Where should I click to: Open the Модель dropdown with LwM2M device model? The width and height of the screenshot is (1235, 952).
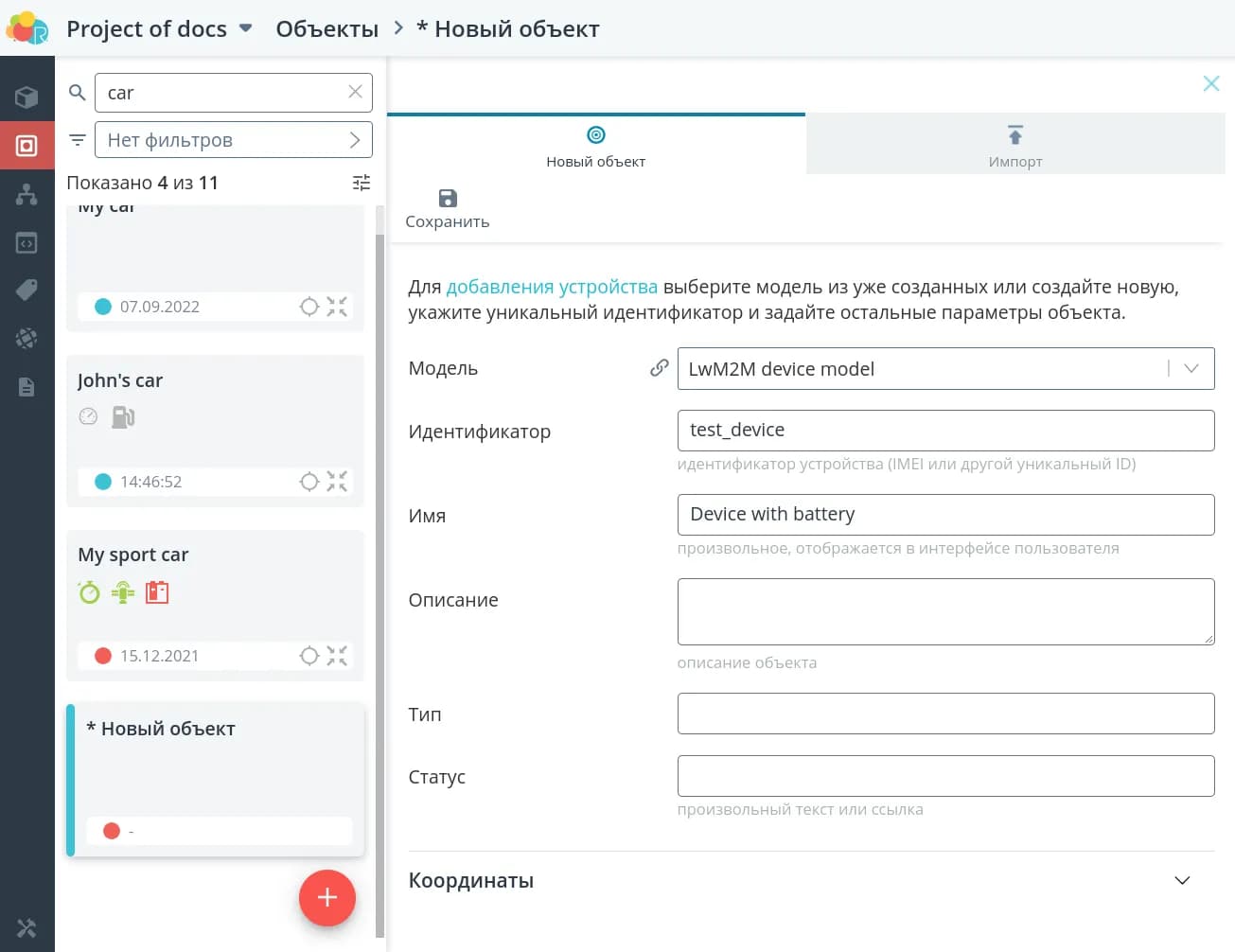pyautogui.click(x=944, y=369)
